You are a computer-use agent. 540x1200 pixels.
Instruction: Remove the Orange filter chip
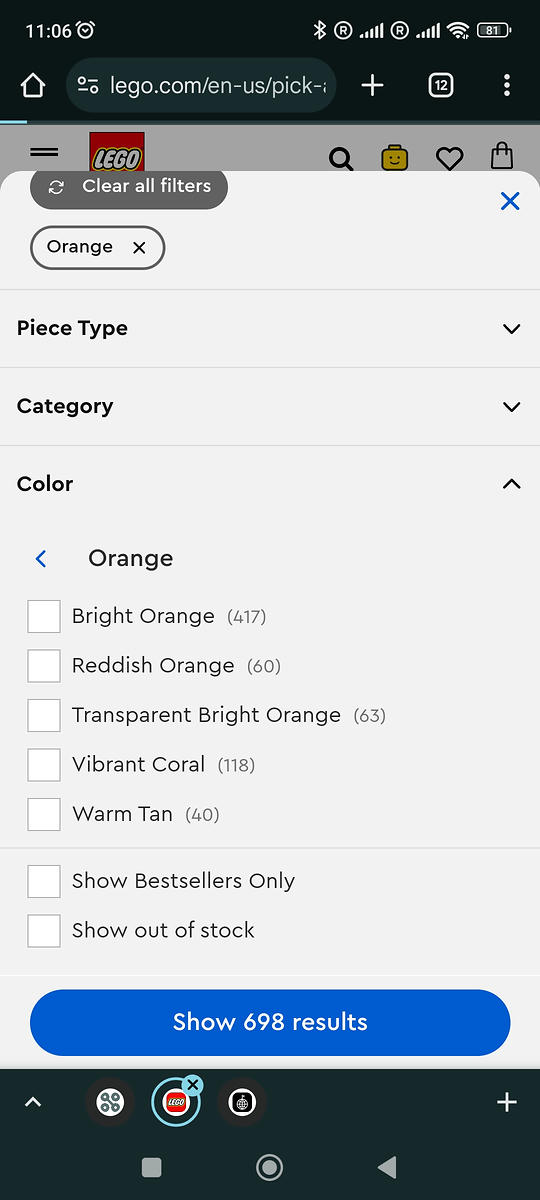point(139,248)
